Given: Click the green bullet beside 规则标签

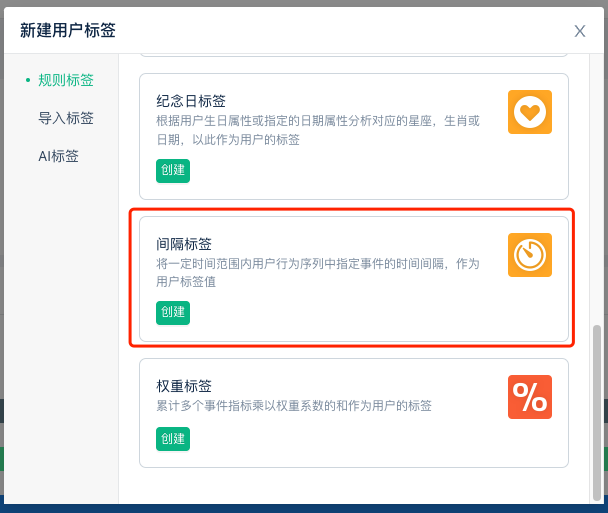Looking at the screenshot, I should 28,80.
